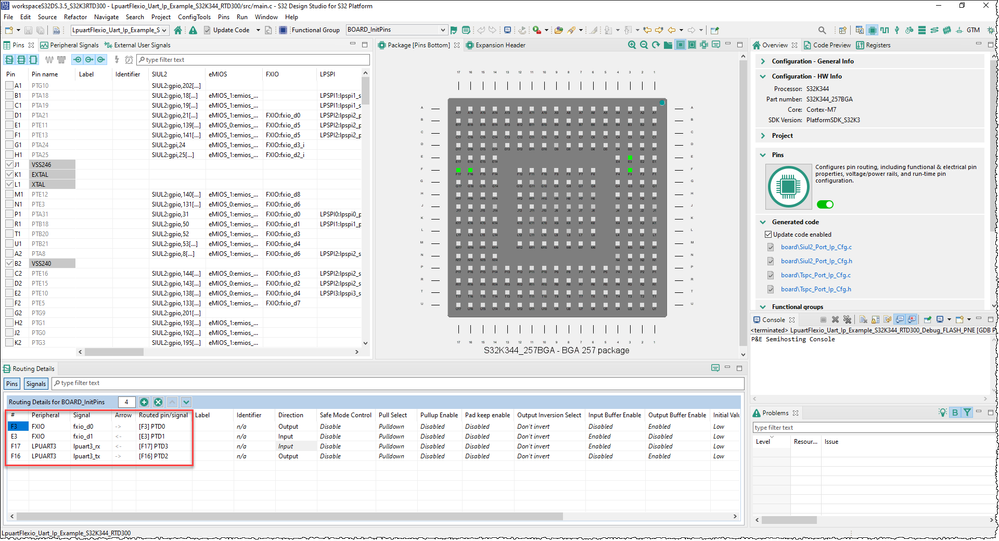Click the Signals button in Routing Details
Viewport: 999px width, 541px height.
click(x=36, y=383)
